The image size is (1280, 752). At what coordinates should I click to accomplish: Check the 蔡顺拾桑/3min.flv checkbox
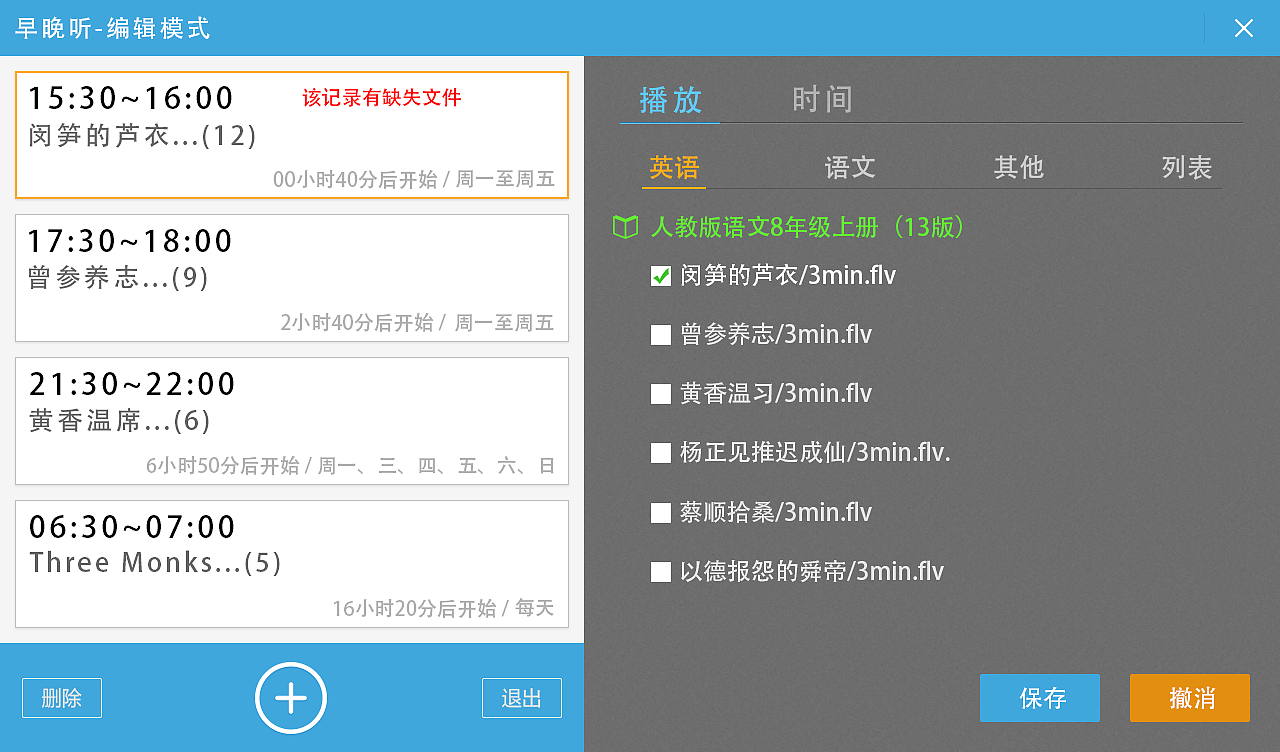coord(661,513)
